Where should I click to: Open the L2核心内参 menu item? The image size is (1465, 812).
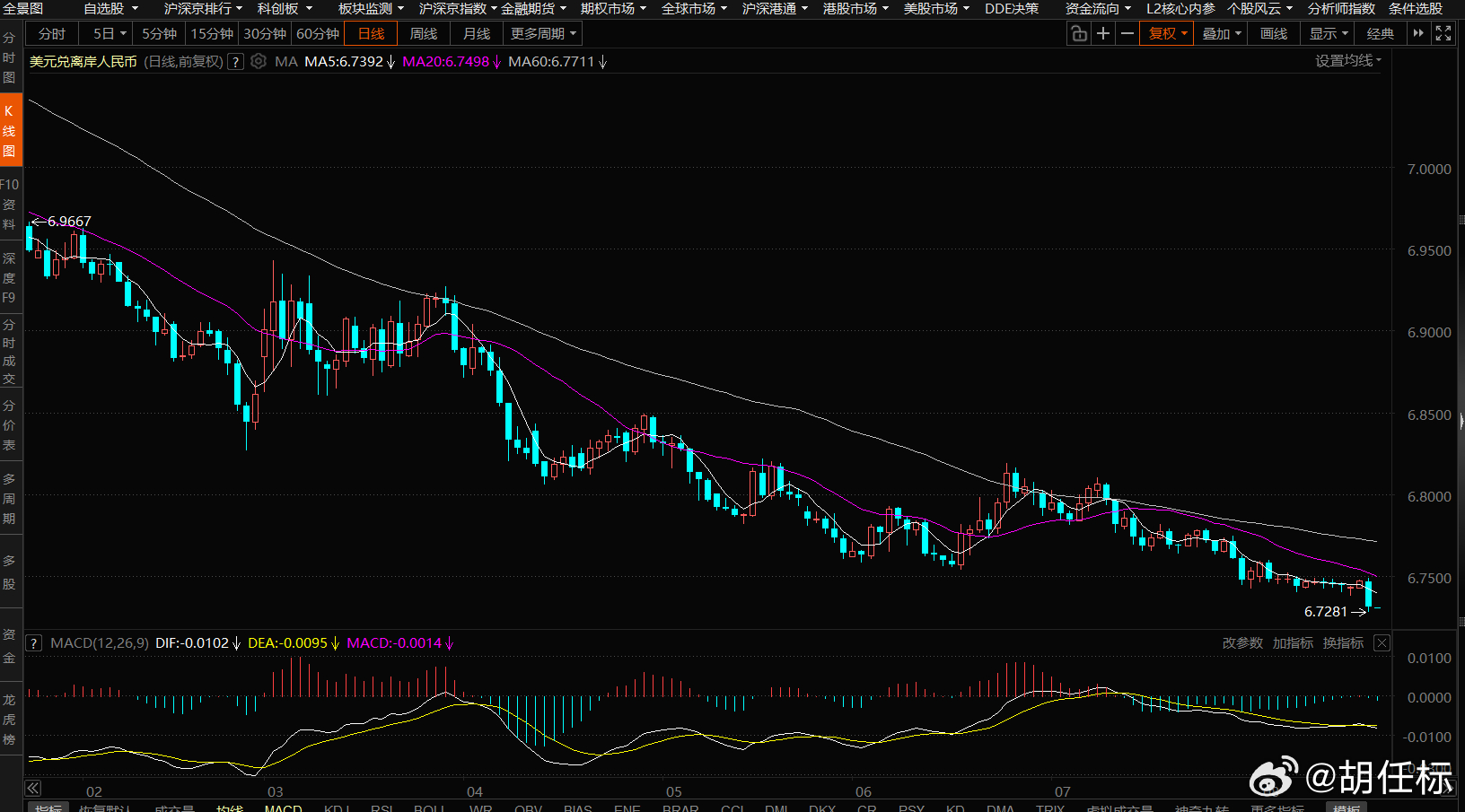1180,9
